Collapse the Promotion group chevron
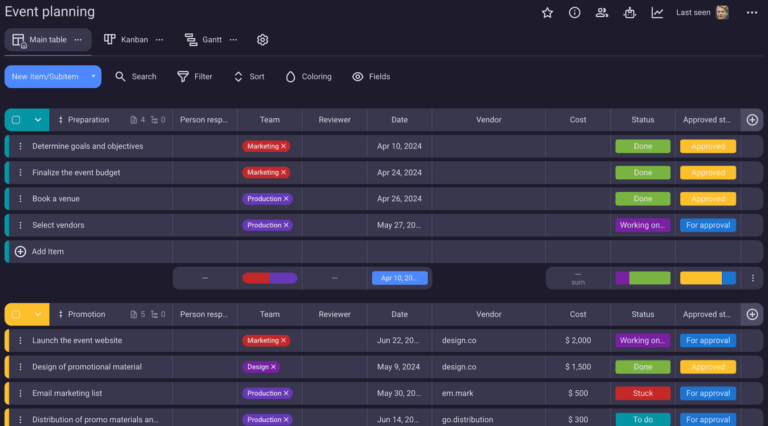768x426 pixels. 38,314
